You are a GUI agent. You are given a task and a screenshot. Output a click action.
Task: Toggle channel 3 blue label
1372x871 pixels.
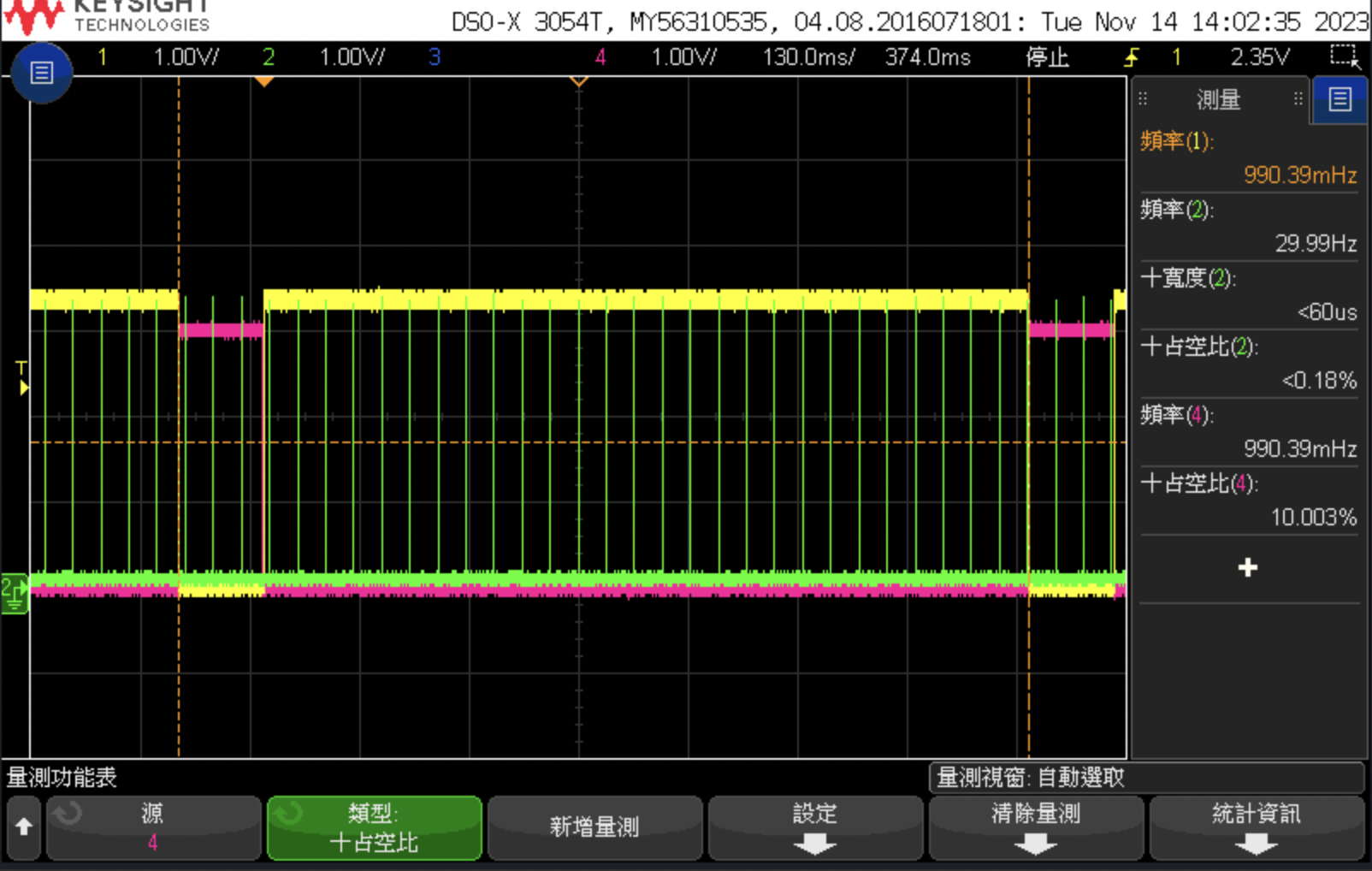click(x=435, y=57)
